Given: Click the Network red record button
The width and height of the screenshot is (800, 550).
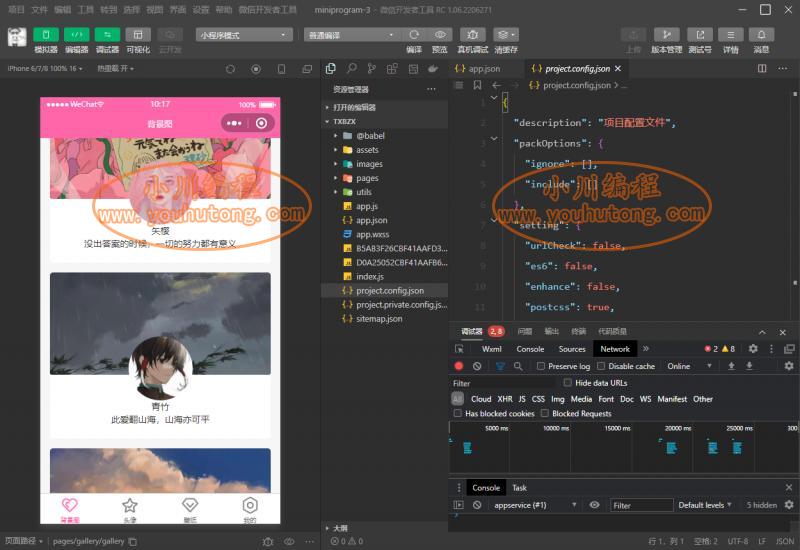Looking at the screenshot, I should pos(459,366).
